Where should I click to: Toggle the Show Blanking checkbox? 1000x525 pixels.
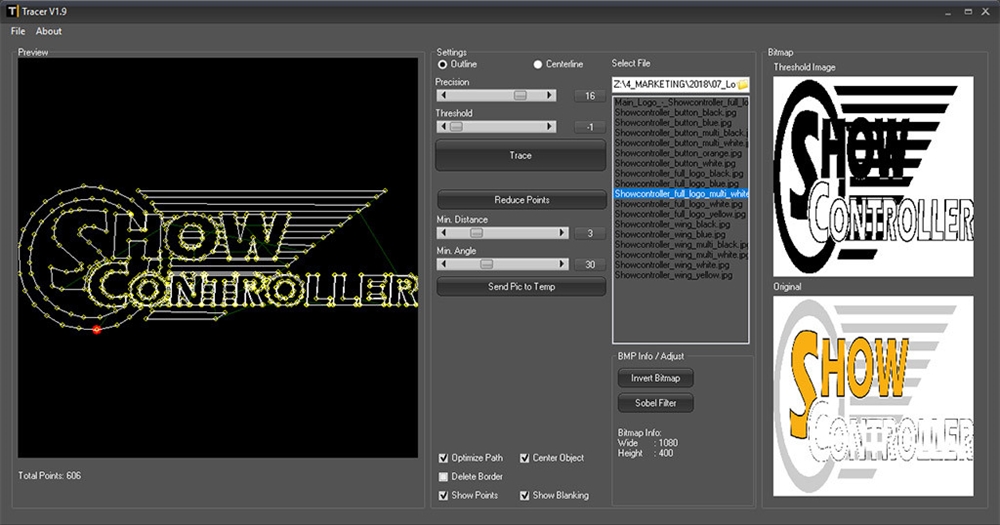tap(525, 496)
